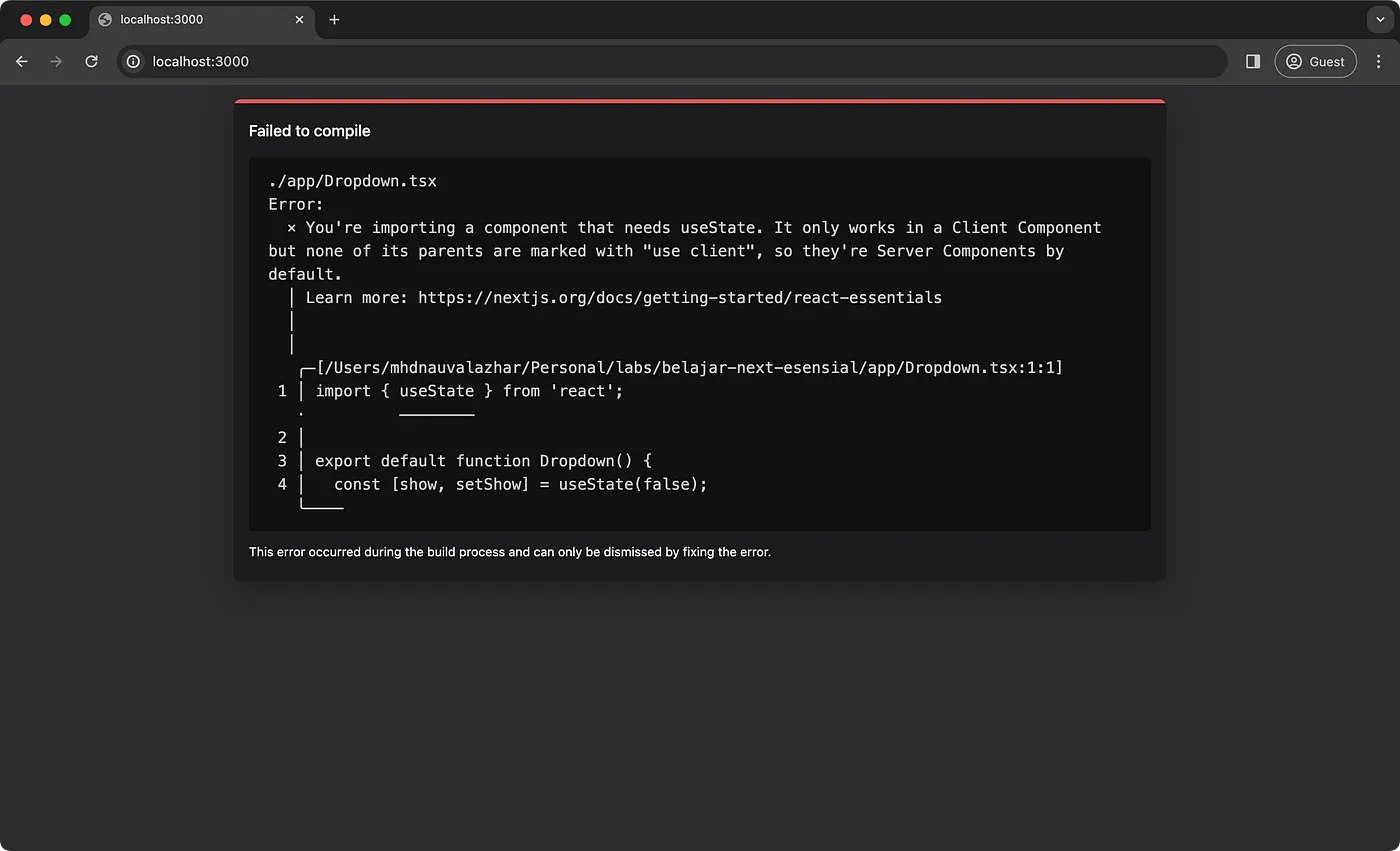Click the back navigation arrow

(21, 61)
